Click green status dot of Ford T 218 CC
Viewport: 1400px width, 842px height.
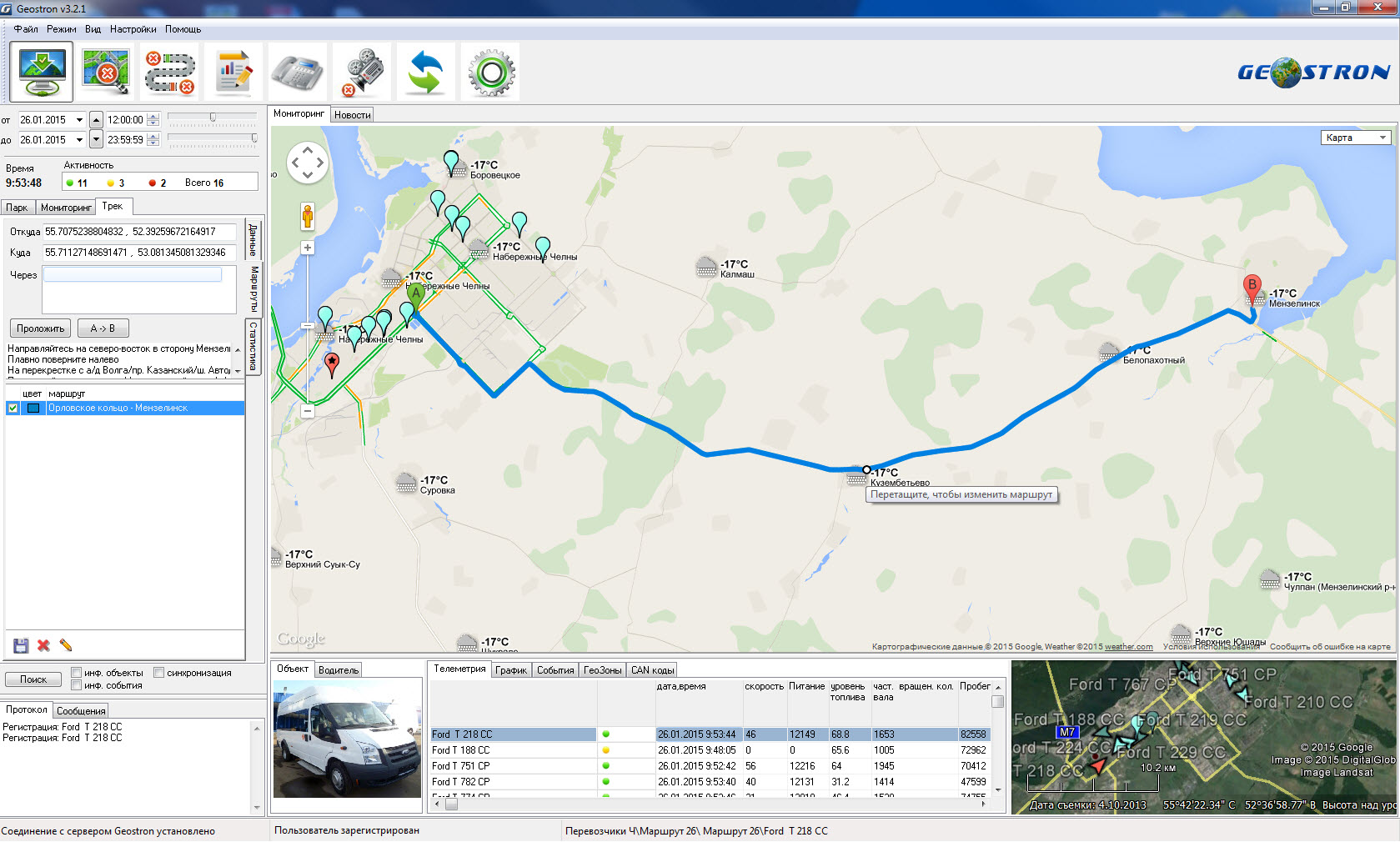point(606,734)
